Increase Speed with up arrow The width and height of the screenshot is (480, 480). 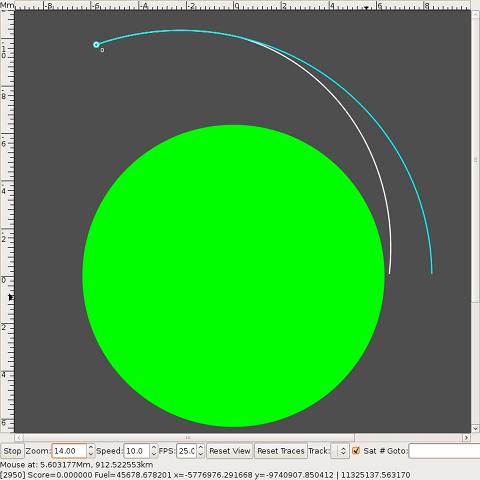[154, 447]
